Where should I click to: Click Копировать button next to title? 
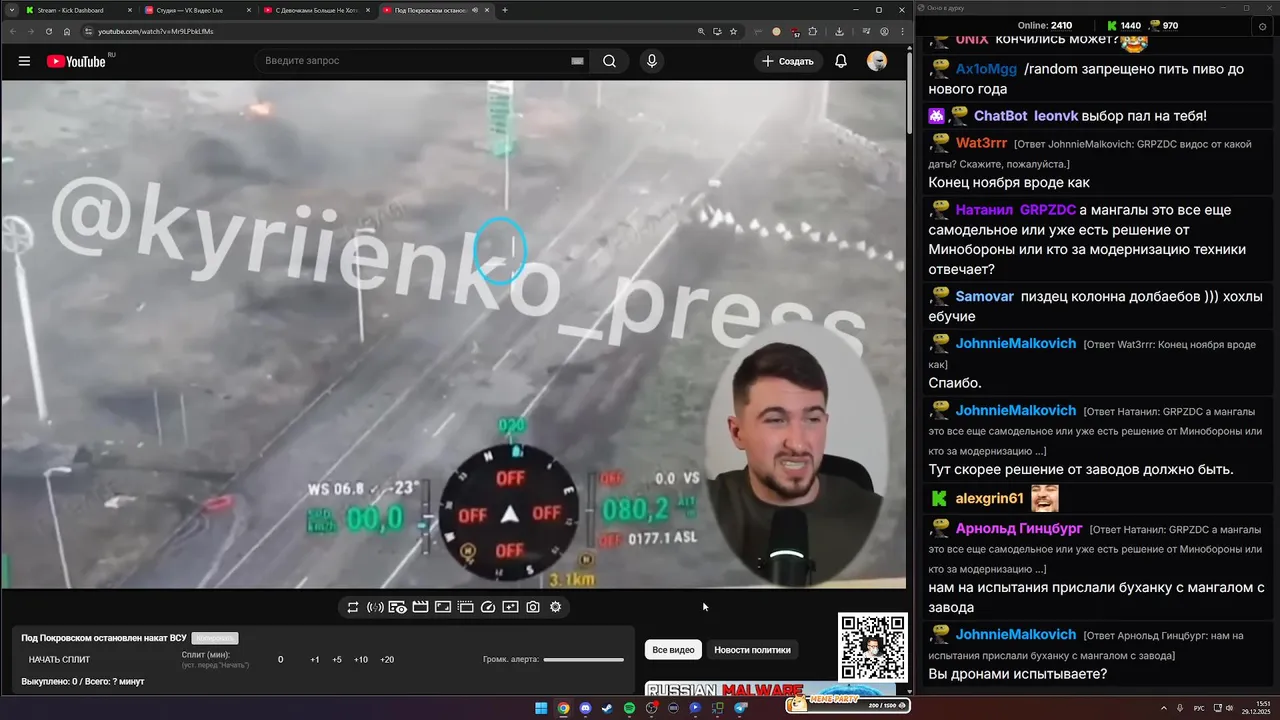(x=215, y=638)
